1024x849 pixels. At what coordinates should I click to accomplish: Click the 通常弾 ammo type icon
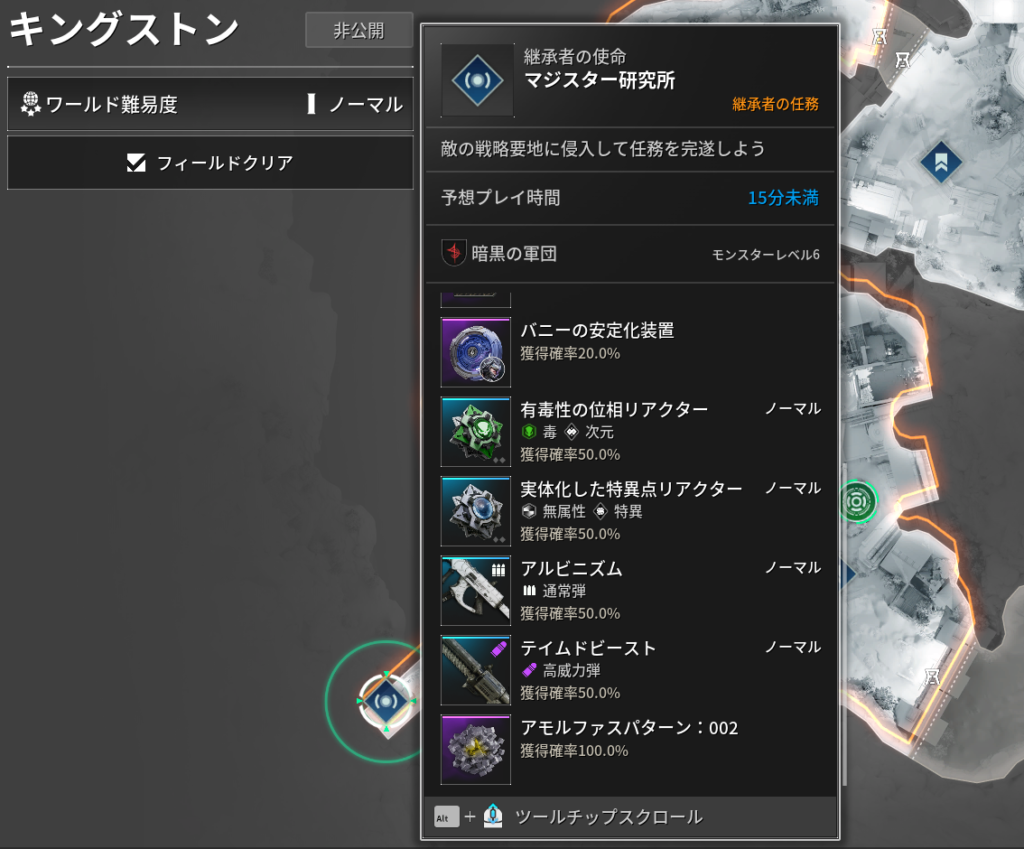coord(529,591)
